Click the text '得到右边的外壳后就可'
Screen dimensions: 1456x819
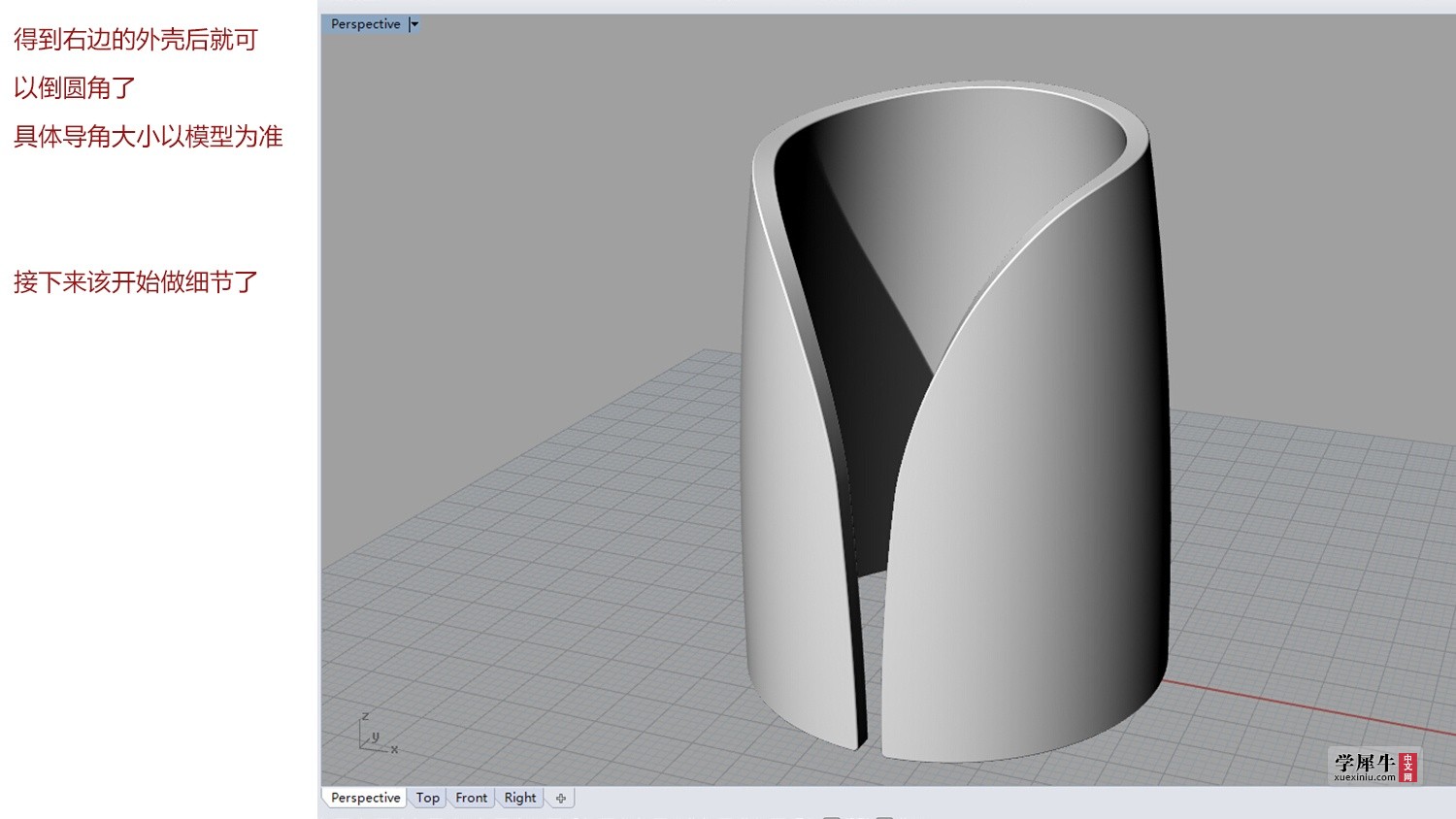pyautogui.click(x=136, y=40)
